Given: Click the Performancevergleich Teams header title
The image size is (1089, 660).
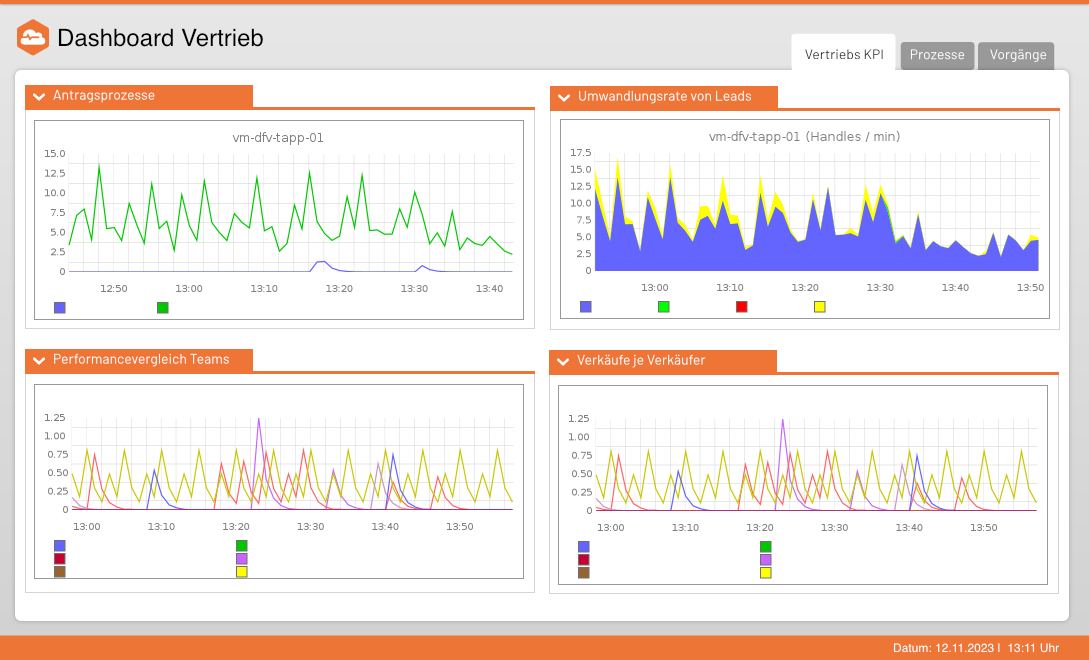Looking at the screenshot, I should [141, 359].
